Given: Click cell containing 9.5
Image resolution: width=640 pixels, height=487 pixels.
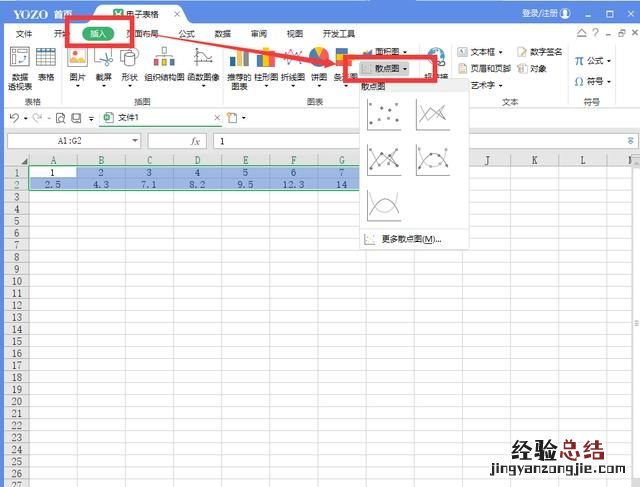Looking at the screenshot, I should 245,185.
